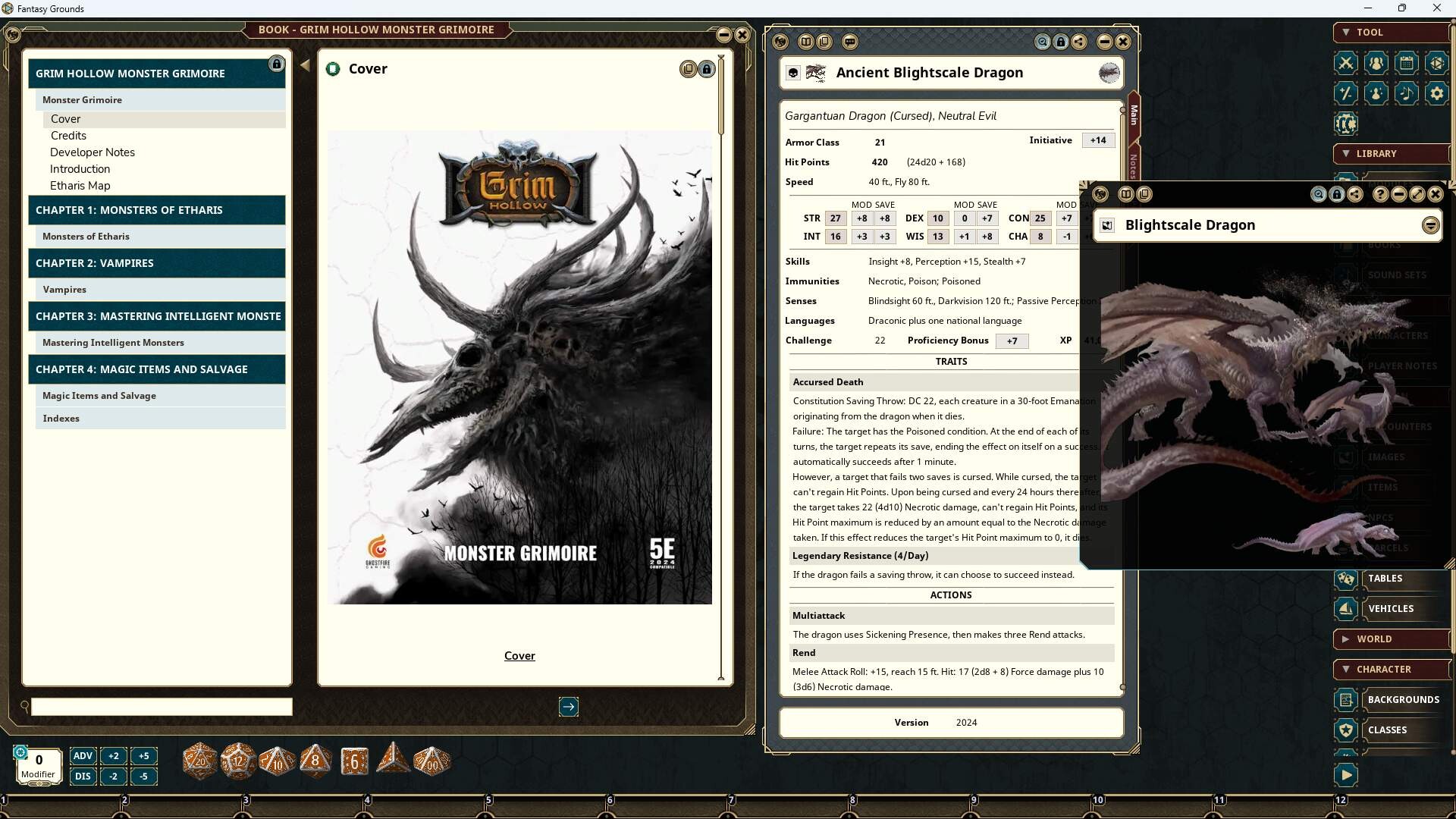This screenshot has width=1456, height=819.
Task: Click the copy icon beside Cover page title
Action: (688, 70)
